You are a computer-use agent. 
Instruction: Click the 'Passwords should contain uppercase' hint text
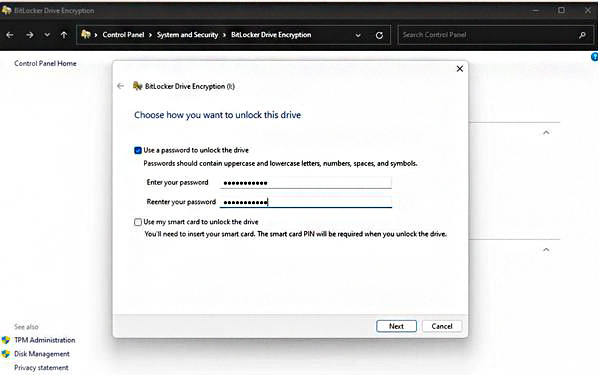[280, 163]
